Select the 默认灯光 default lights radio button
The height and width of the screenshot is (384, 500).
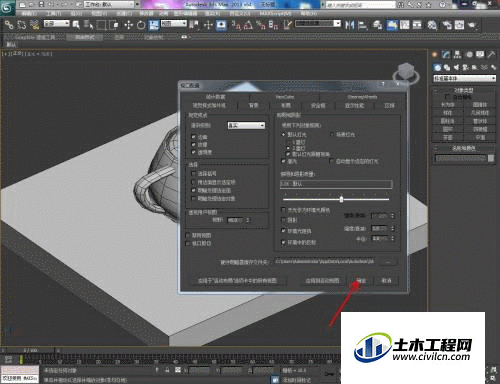(284, 134)
